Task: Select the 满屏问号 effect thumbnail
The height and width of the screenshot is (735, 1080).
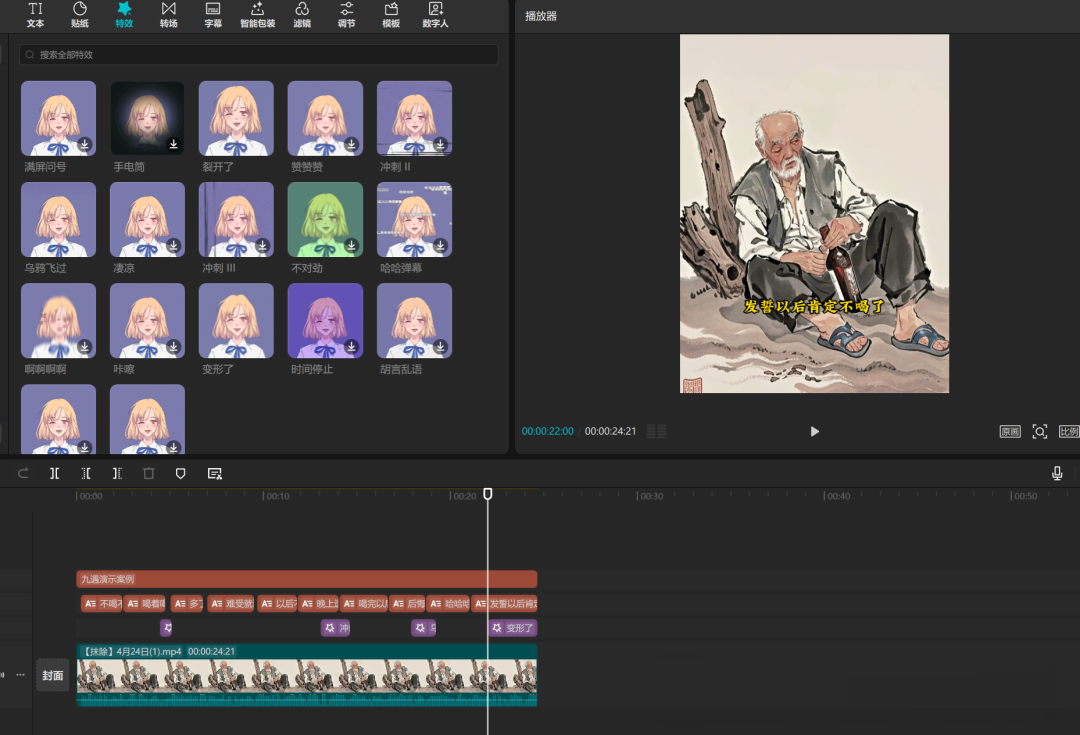Action: [x=59, y=118]
